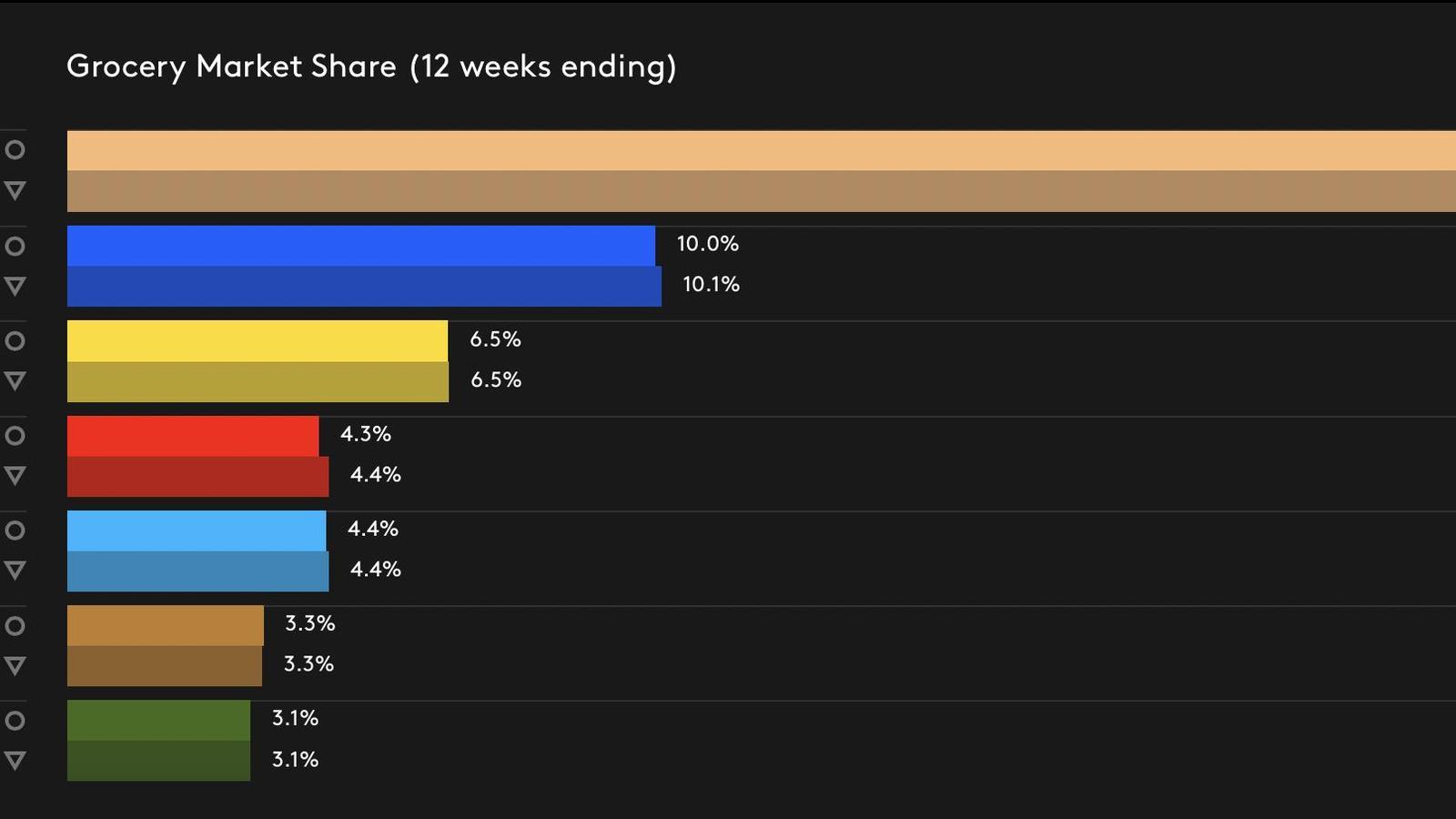Click the triangle marker beside the 10.1% bar
The height and width of the screenshot is (819, 1456).
[15, 286]
